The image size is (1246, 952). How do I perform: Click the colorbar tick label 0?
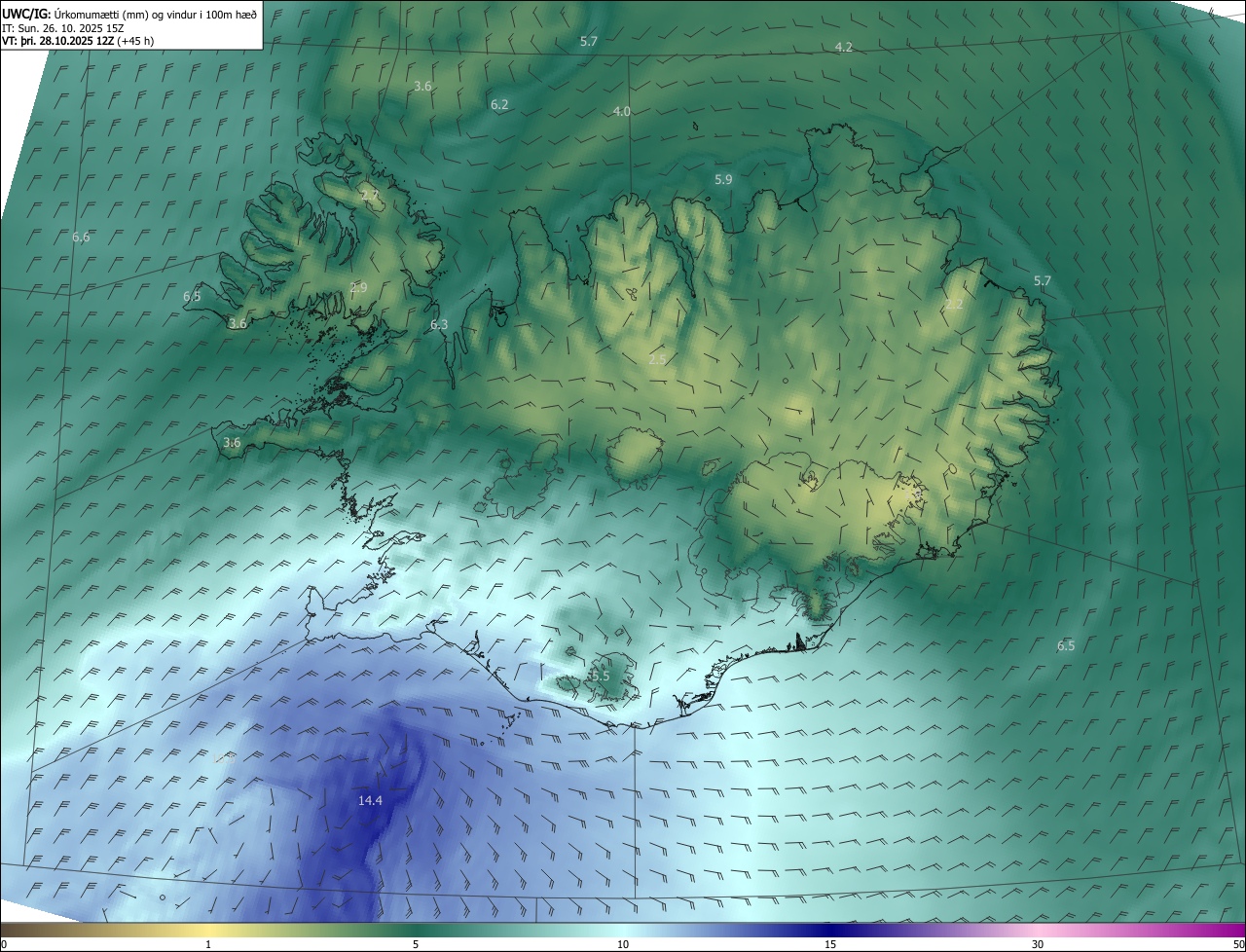(x=3, y=944)
